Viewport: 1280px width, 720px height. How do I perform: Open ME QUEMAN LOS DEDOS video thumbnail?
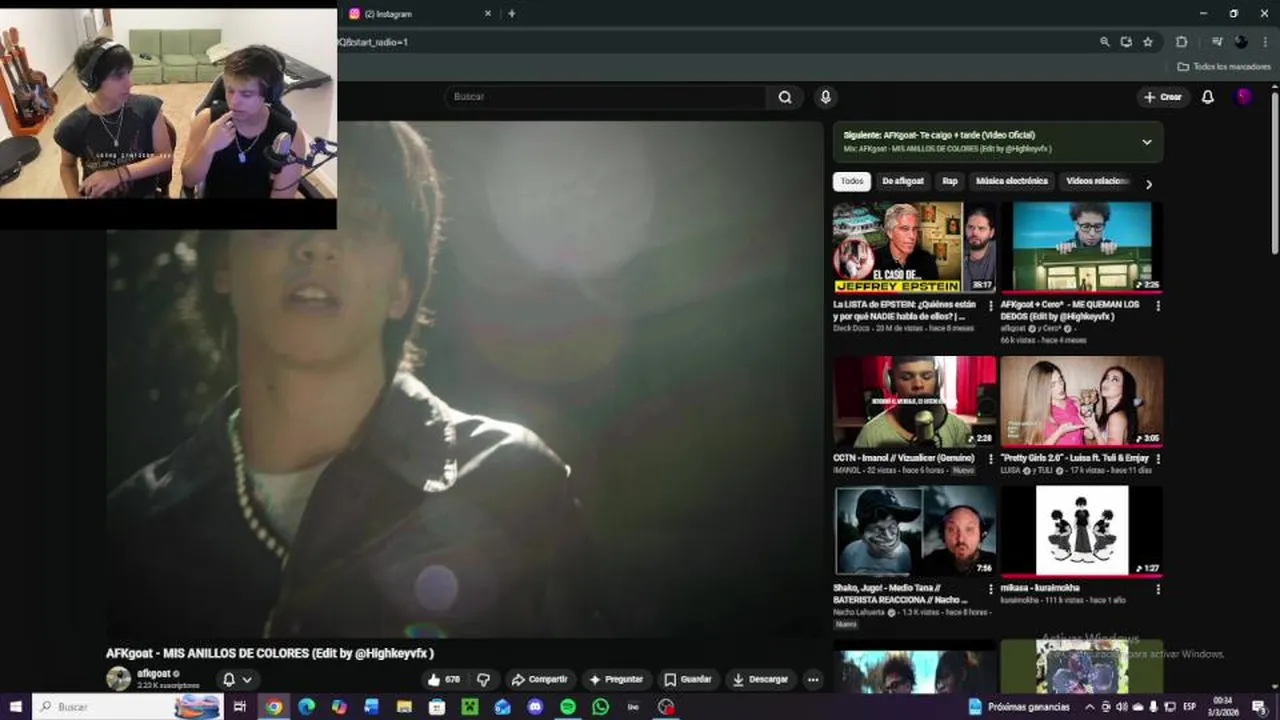1081,247
